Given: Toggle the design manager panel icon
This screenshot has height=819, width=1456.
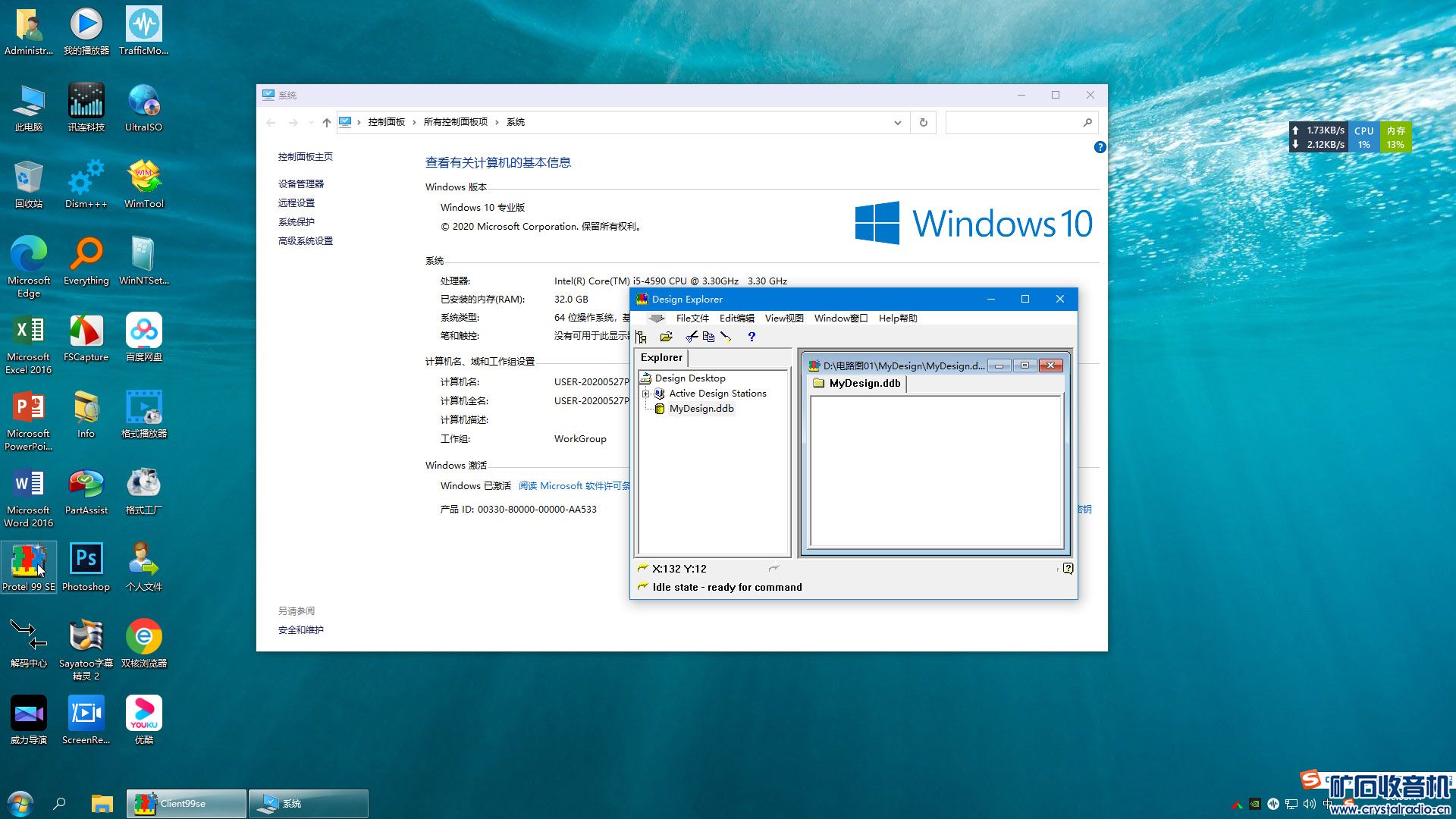Looking at the screenshot, I should 642,337.
